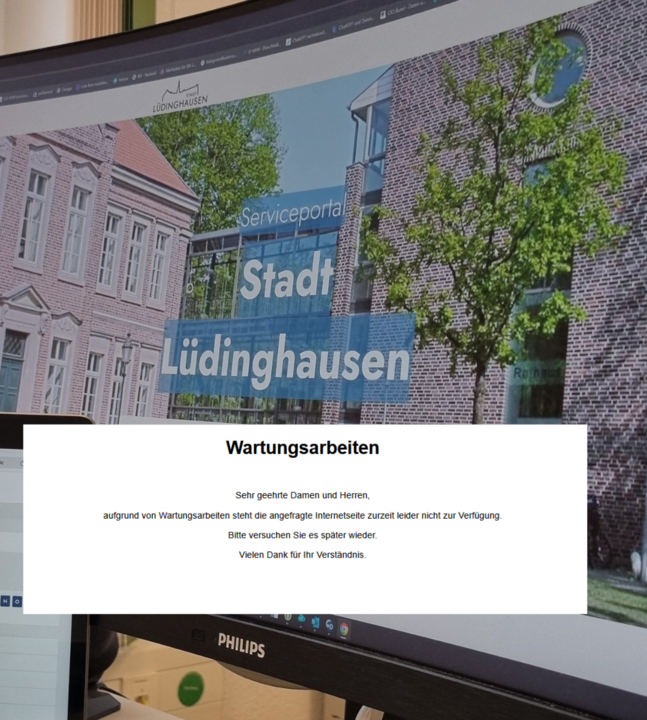Viewport: 647px width, 720px height.
Task: Open Google Chrome from the taskbar
Action: [344, 629]
